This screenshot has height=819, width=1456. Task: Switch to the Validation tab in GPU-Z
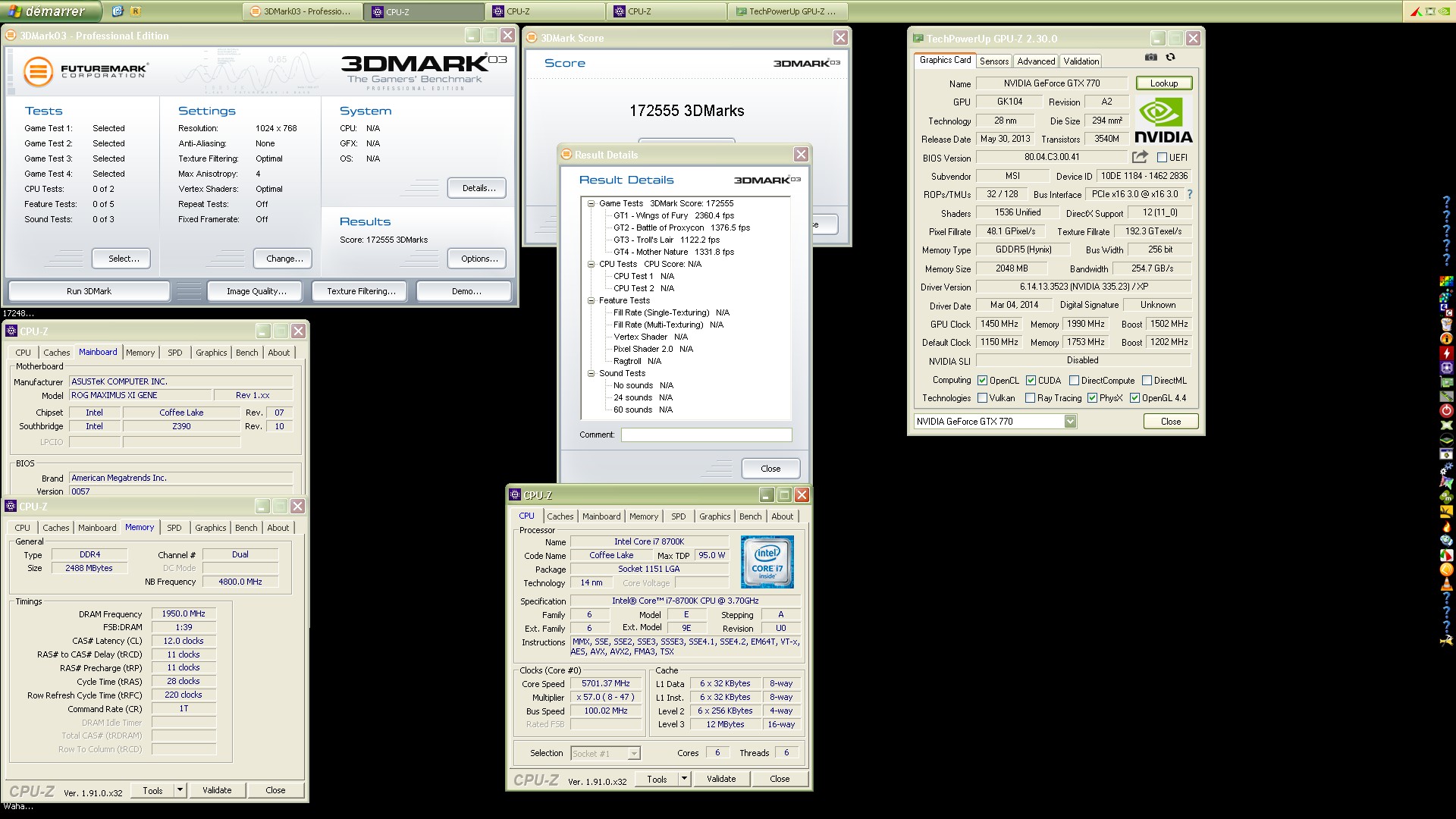1081,61
